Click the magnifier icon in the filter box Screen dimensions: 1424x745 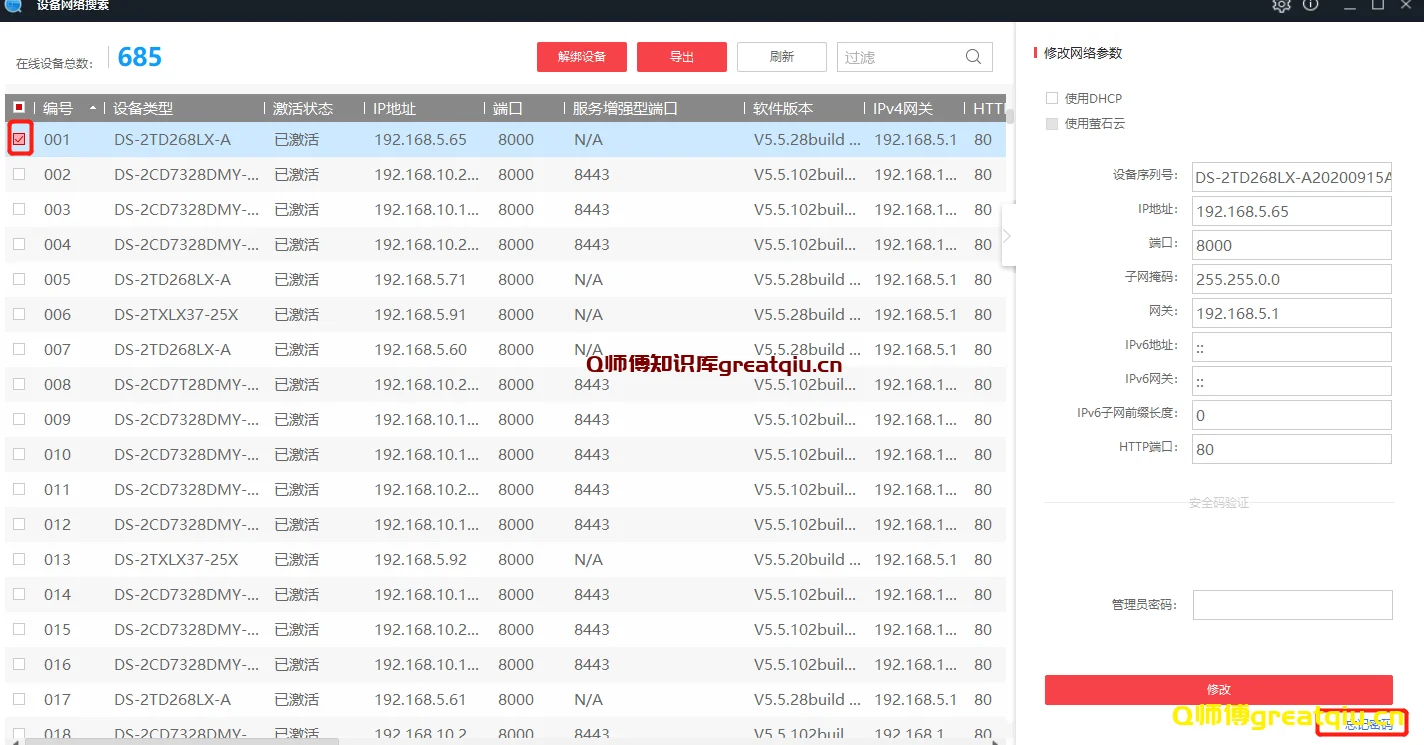[972, 57]
